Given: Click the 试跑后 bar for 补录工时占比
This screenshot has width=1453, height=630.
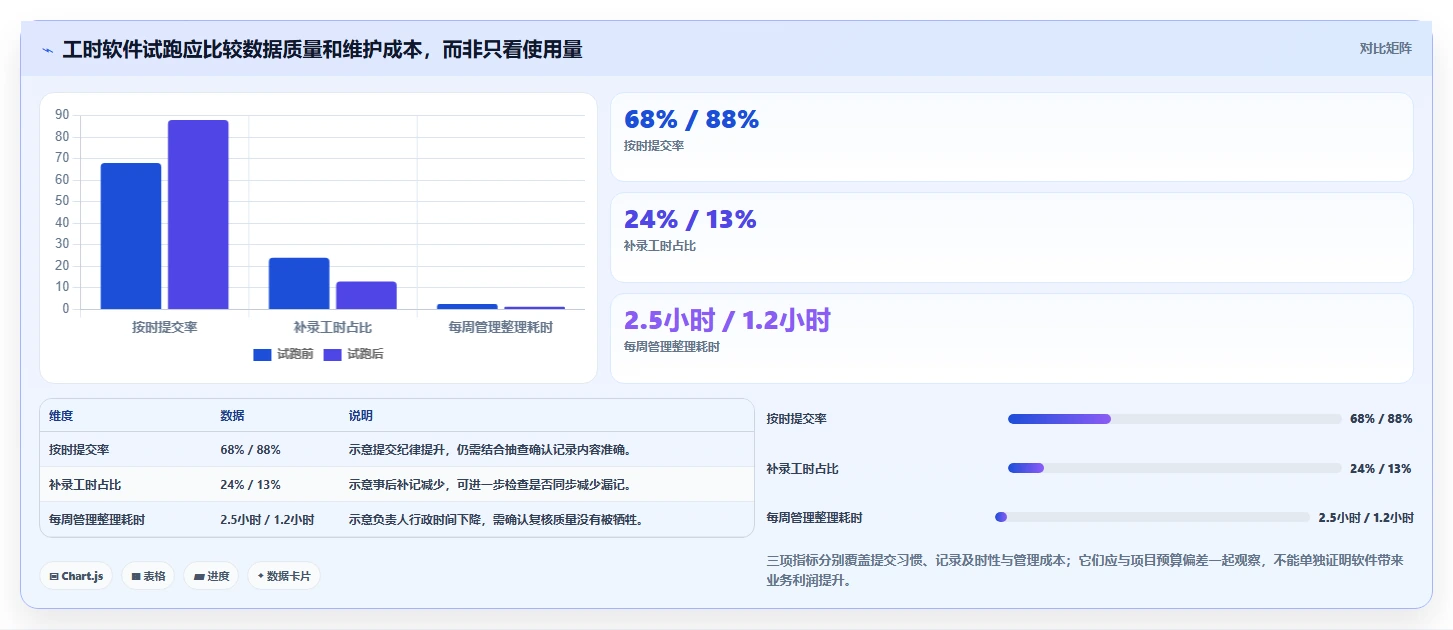Looking at the screenshot, I should click(366, 295).
